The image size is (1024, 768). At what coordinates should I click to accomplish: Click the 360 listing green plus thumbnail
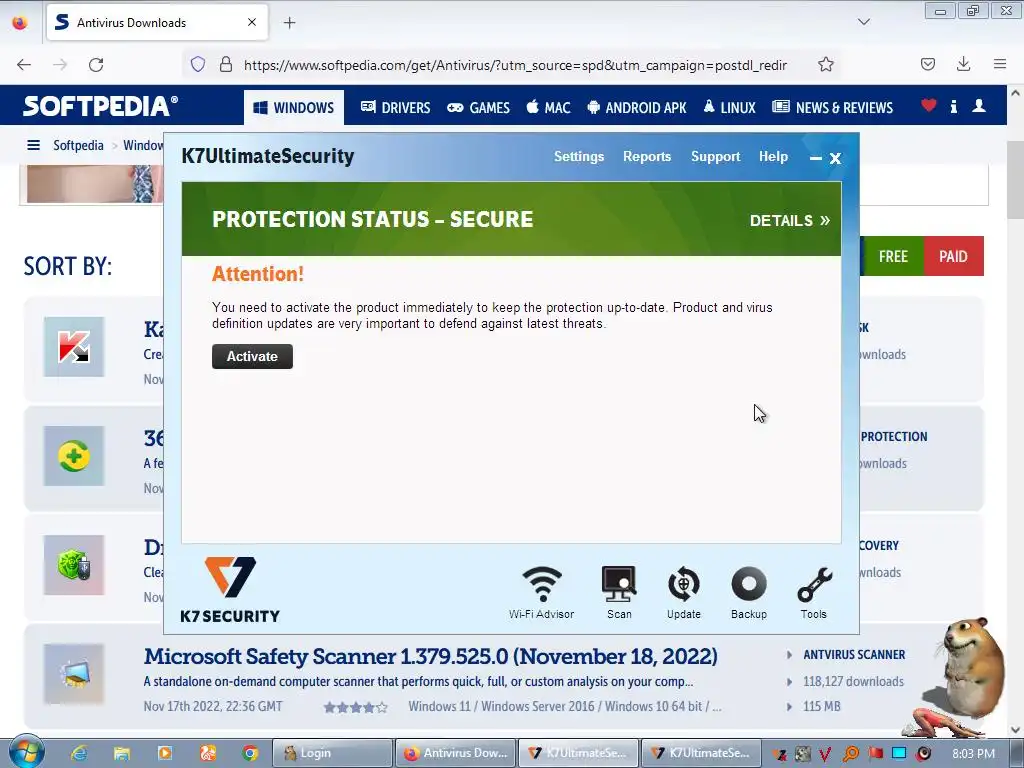pos(74,456)
